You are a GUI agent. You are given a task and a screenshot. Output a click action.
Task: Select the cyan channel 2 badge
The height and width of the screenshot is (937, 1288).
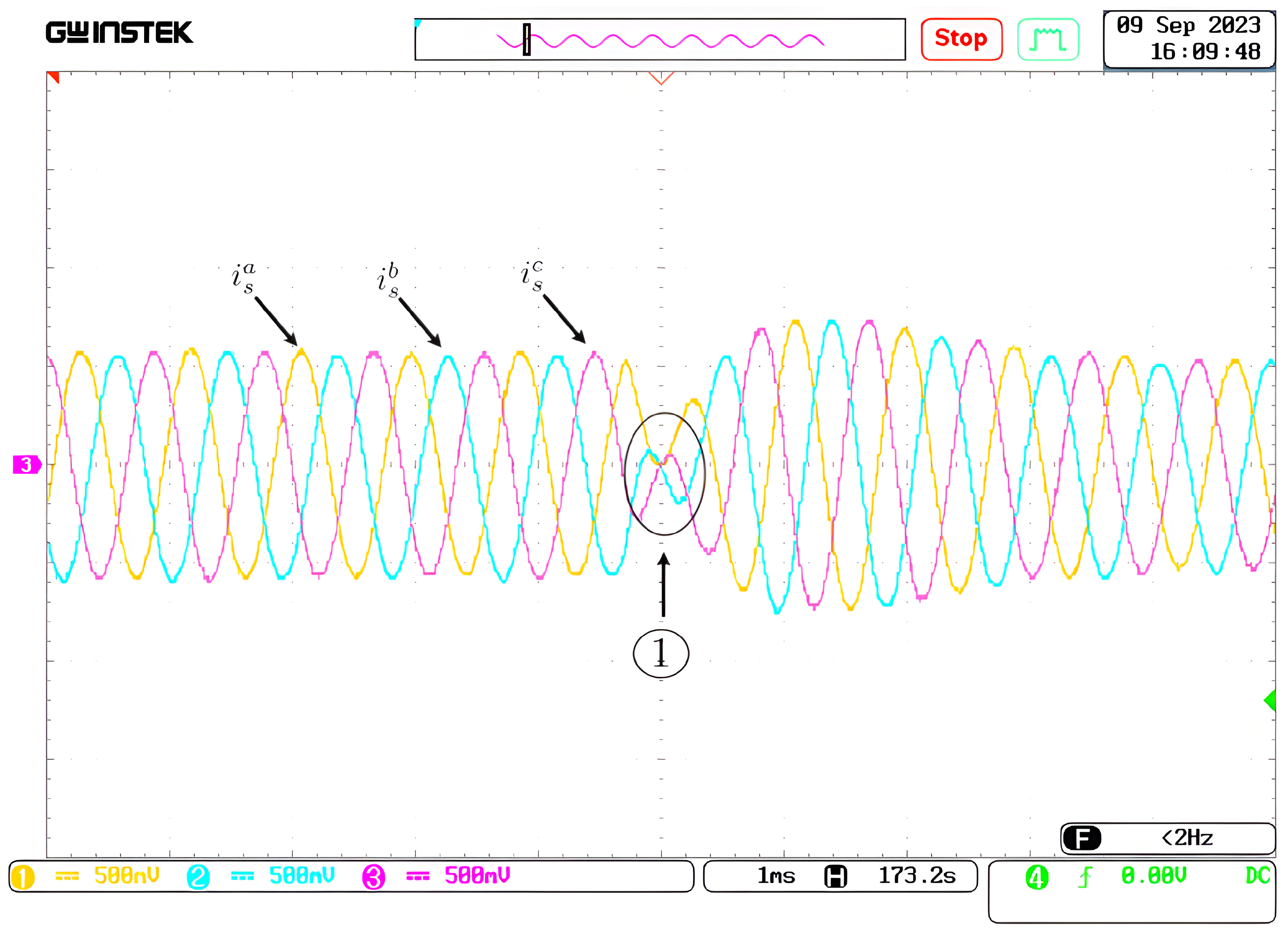point(198,877)
